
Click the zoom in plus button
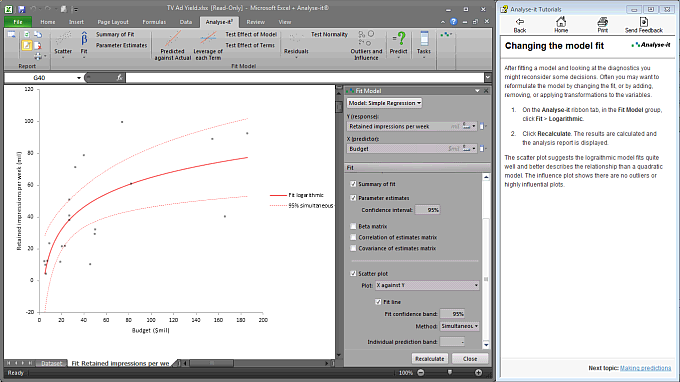click(x=478, y=373)
